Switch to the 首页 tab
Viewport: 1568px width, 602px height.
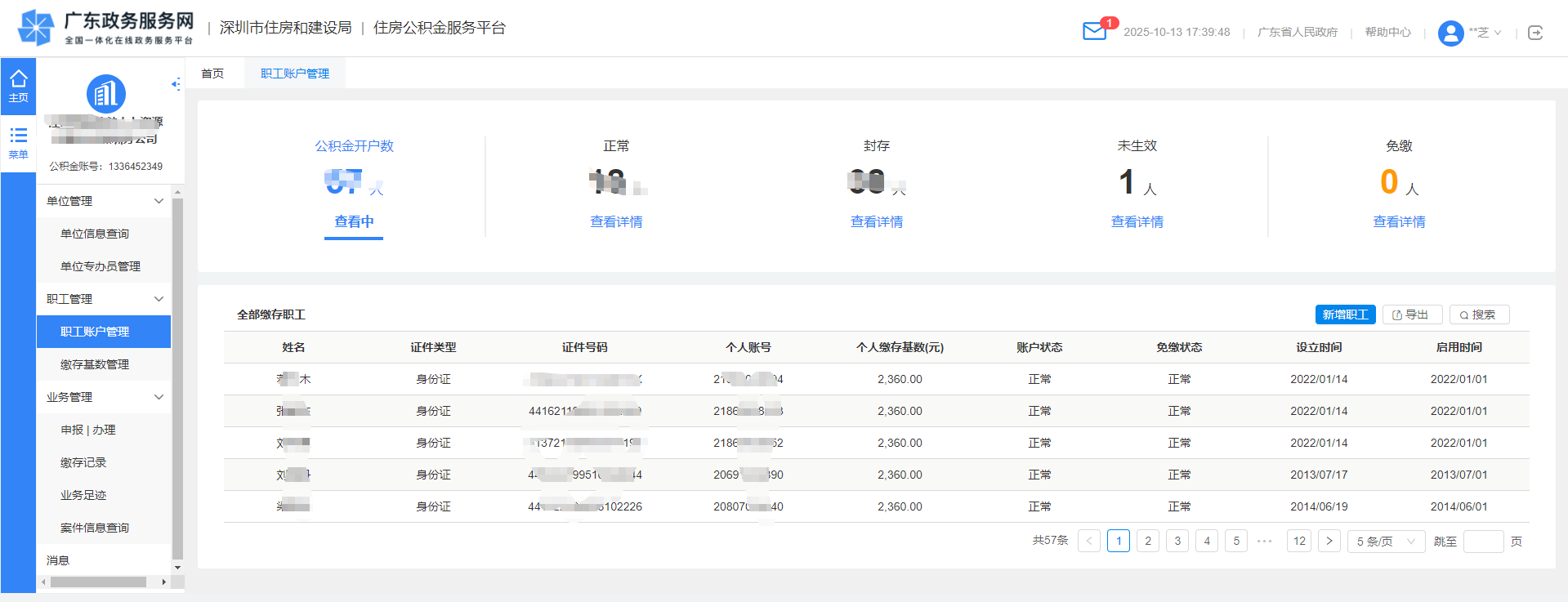(212, 74)
